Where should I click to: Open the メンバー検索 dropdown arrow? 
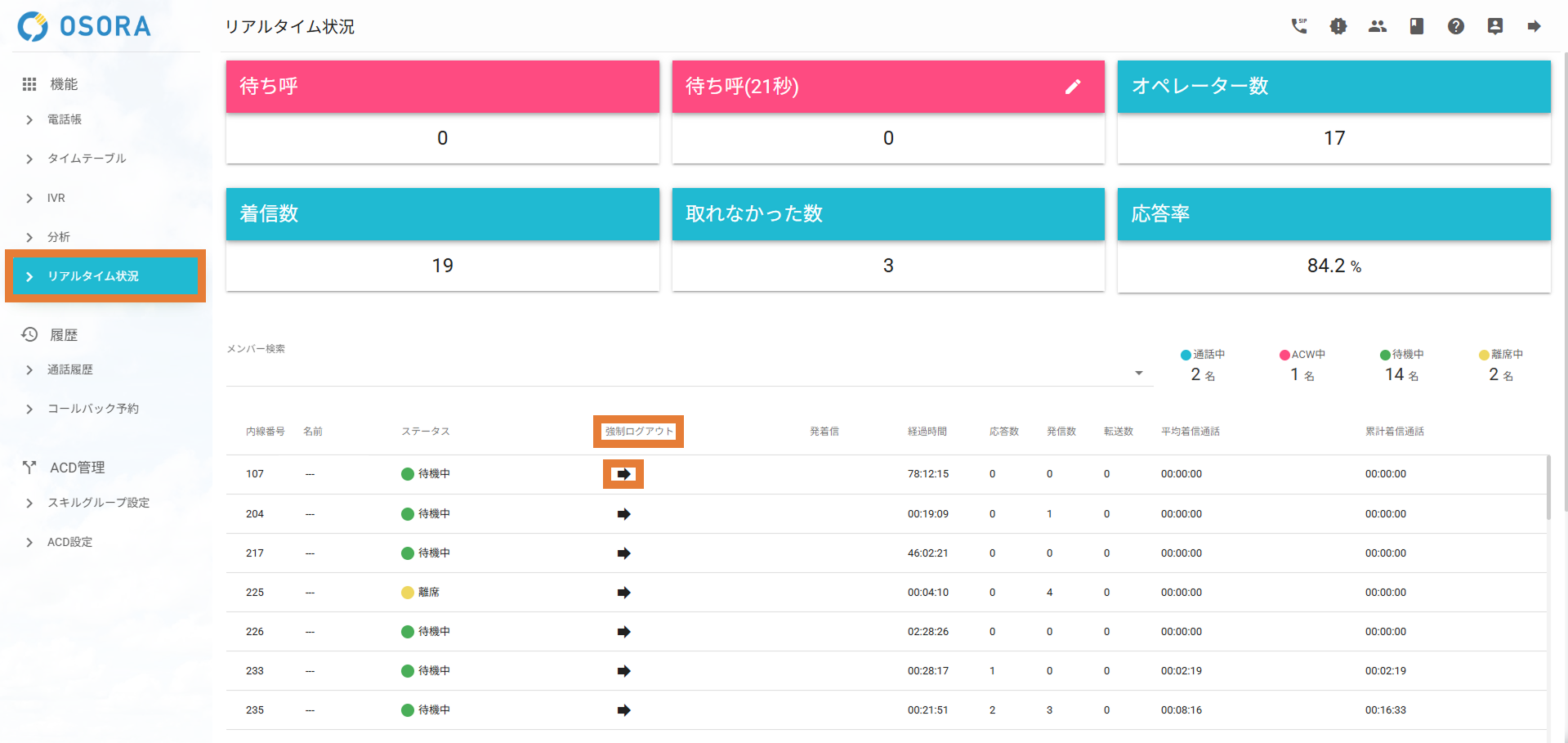pyautogui.click(x=1138, y=374)
